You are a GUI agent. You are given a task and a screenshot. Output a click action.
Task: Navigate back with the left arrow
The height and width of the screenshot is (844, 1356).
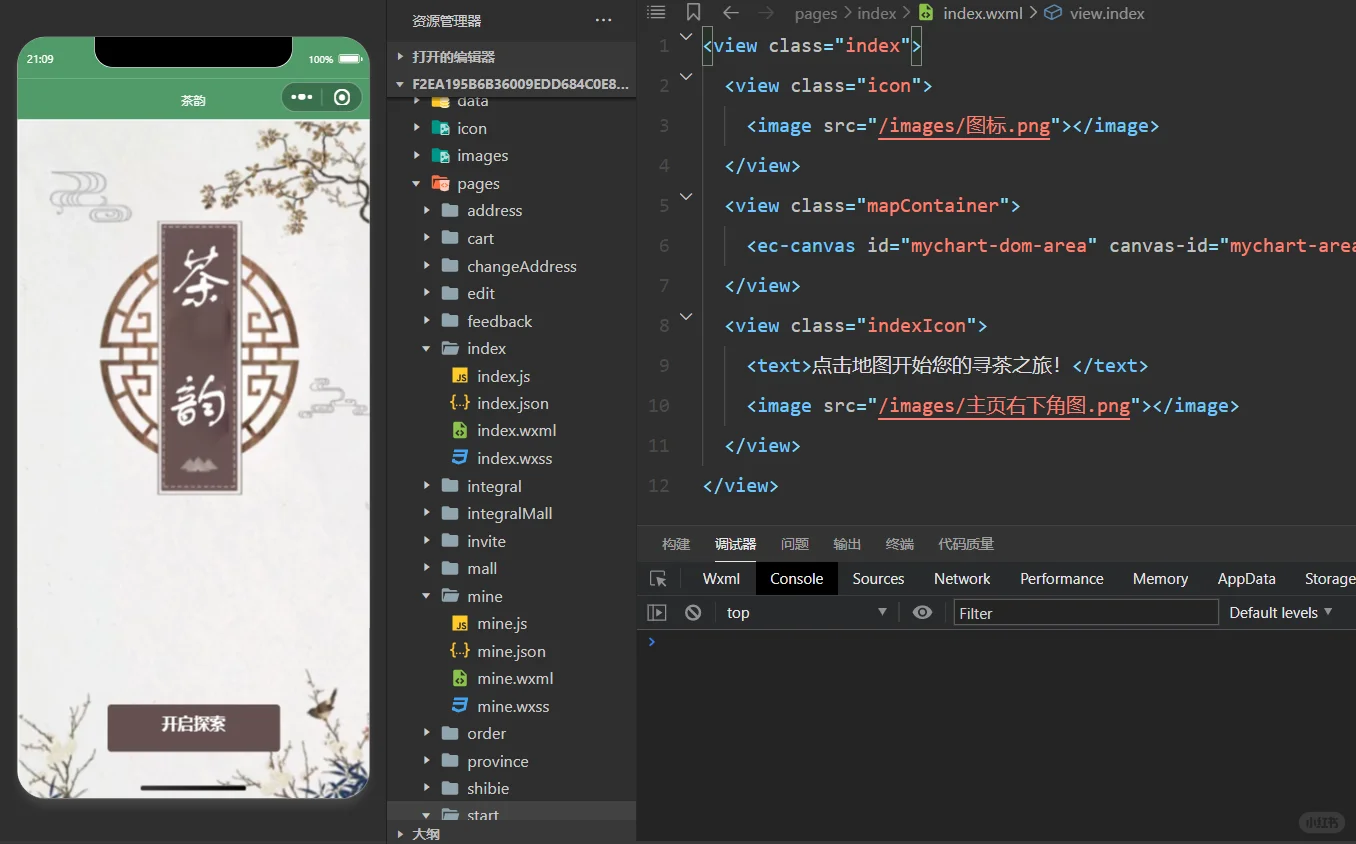[x=731, y=13]
